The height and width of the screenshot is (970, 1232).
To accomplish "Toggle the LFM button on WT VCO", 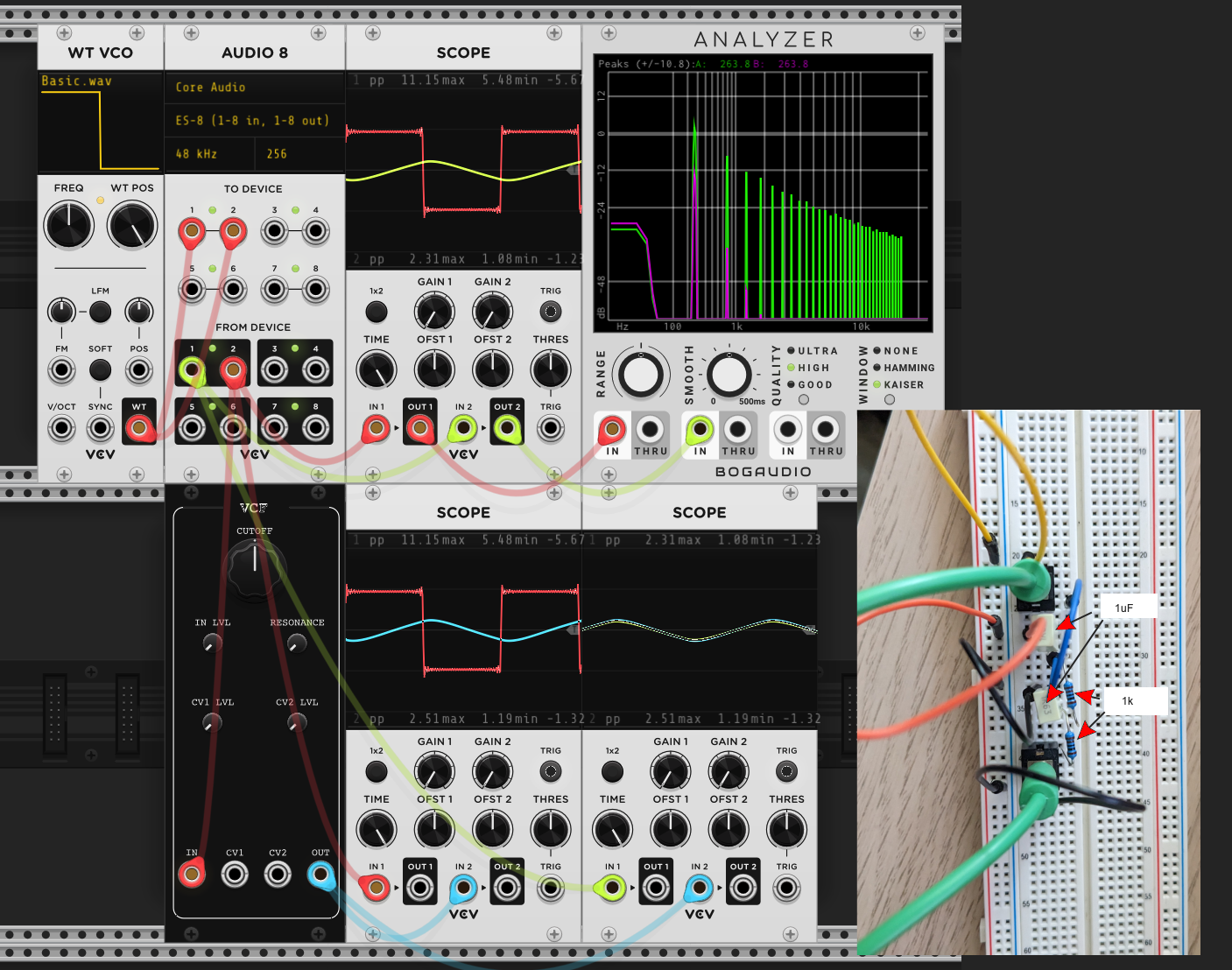I will [x=100, y=311].
